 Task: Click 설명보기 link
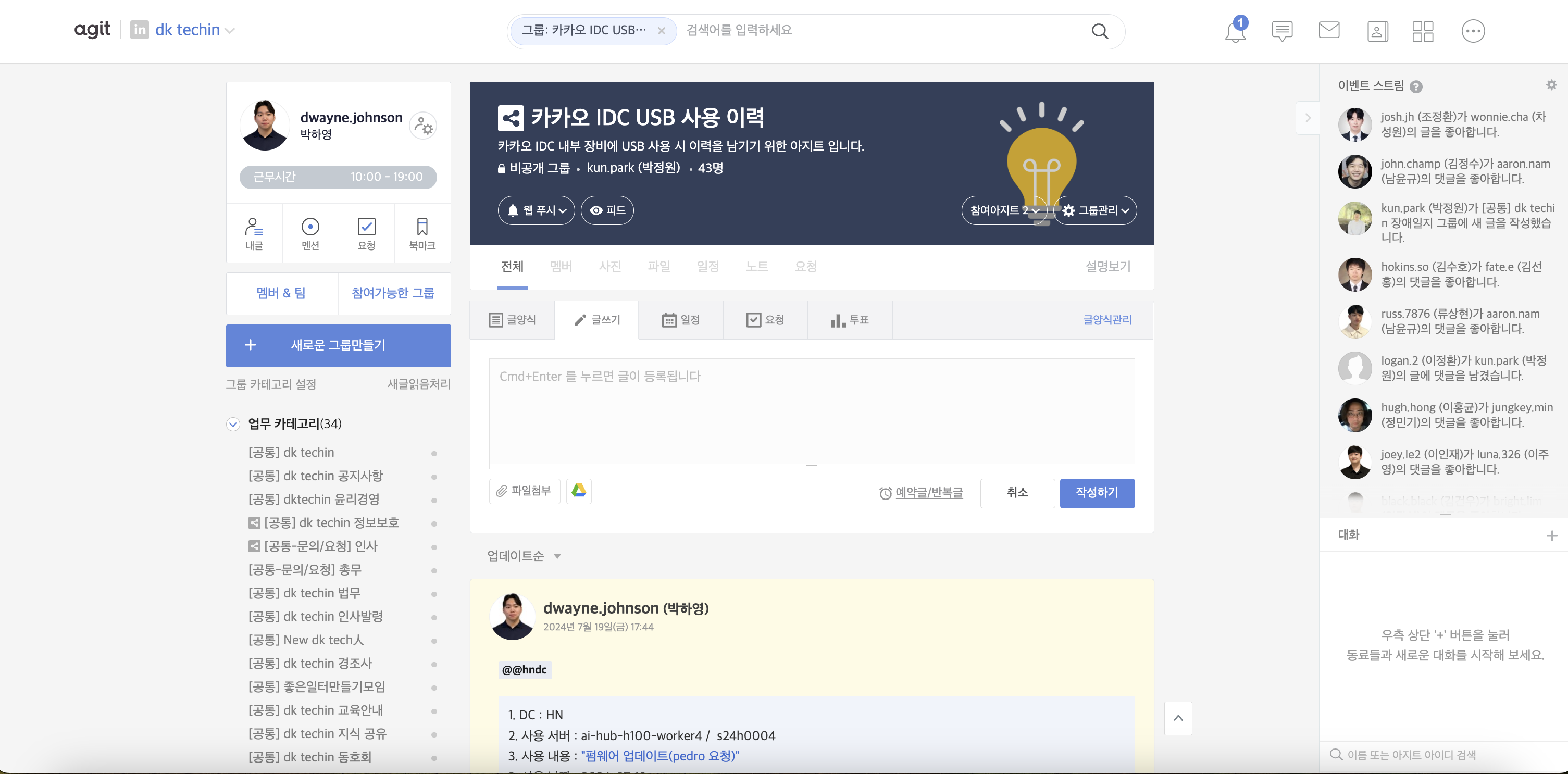pyautogui.click(x=1108, y=267)
